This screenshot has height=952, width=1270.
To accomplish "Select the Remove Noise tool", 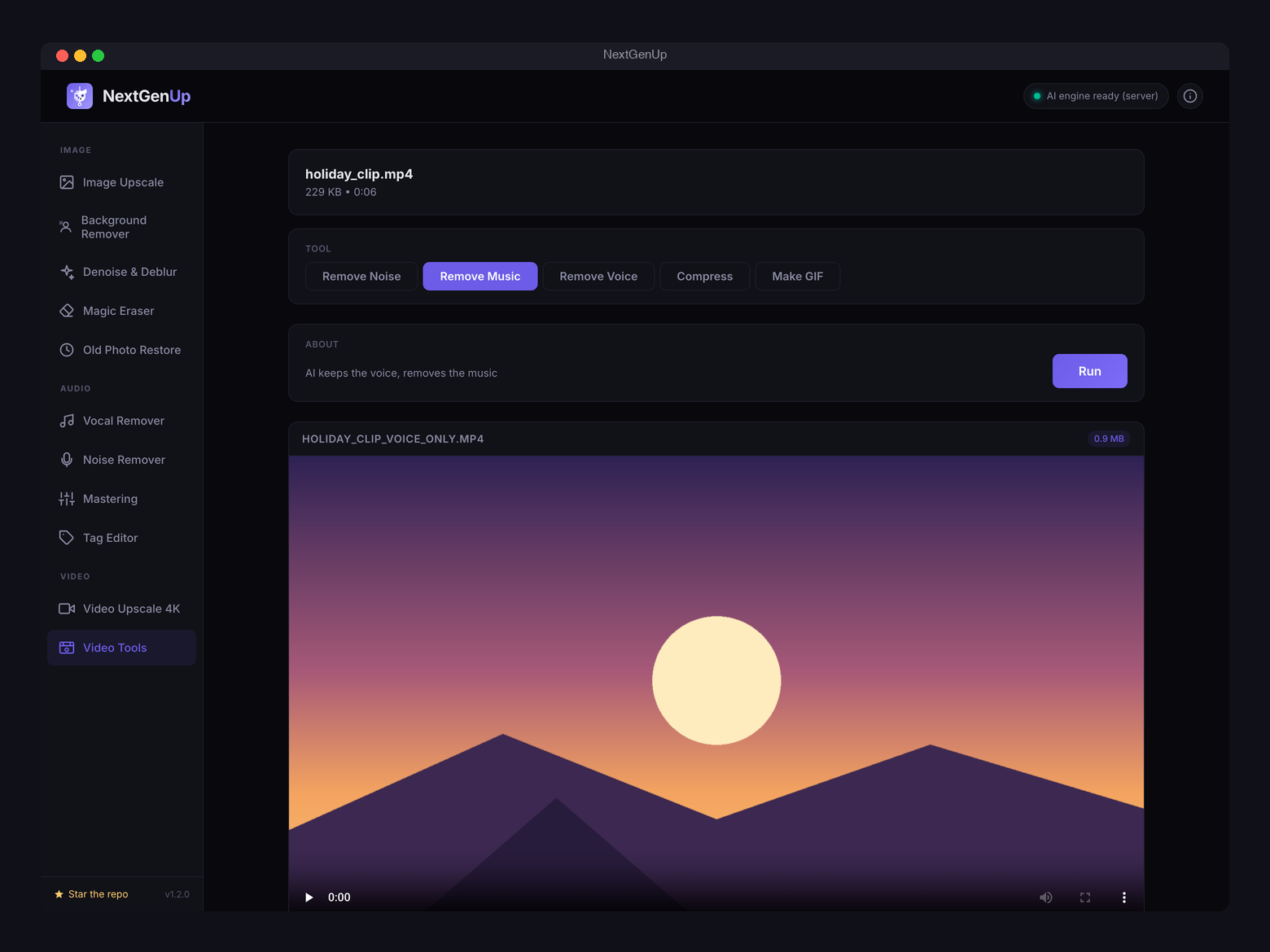I will [x=361, y=276].
